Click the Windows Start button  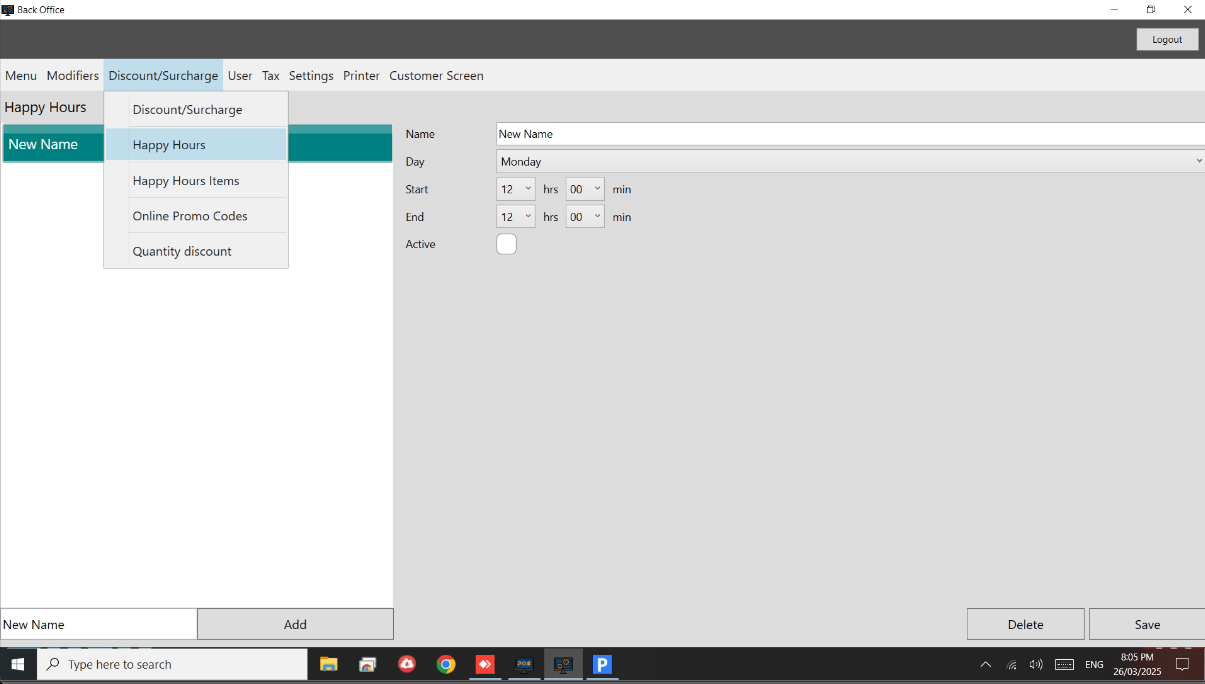pos(18,664)
